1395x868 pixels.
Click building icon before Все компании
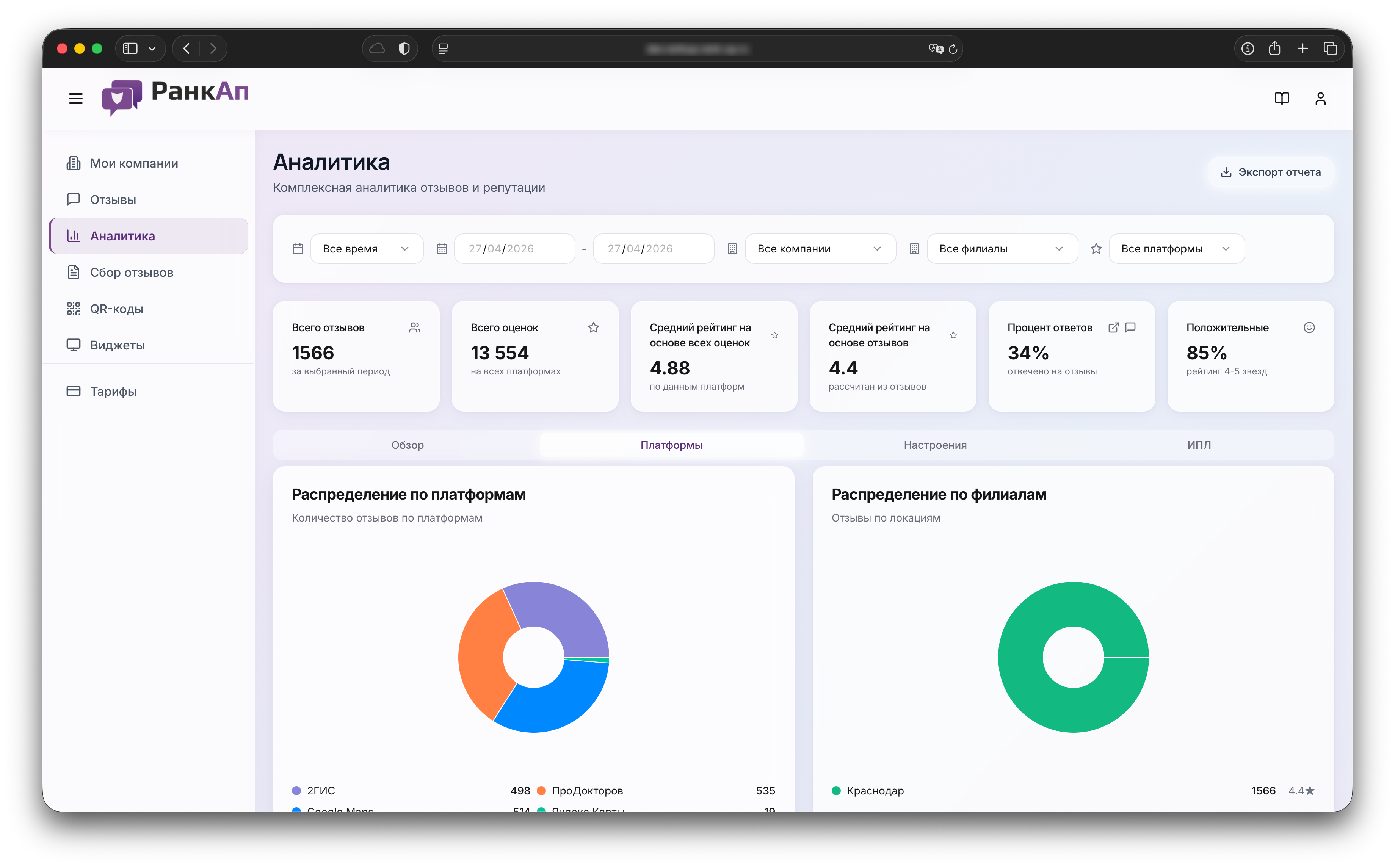[732, 249]
